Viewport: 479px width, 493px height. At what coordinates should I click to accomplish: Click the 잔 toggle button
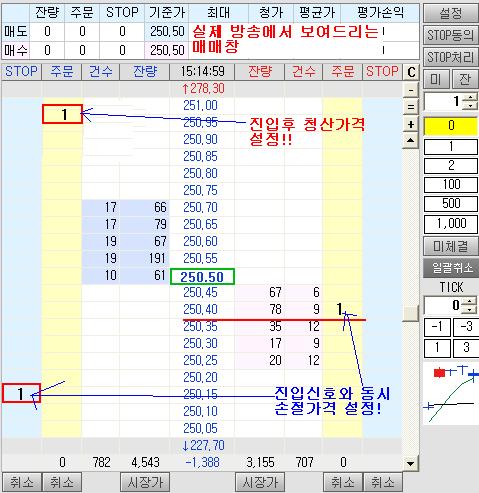[465, 79]
